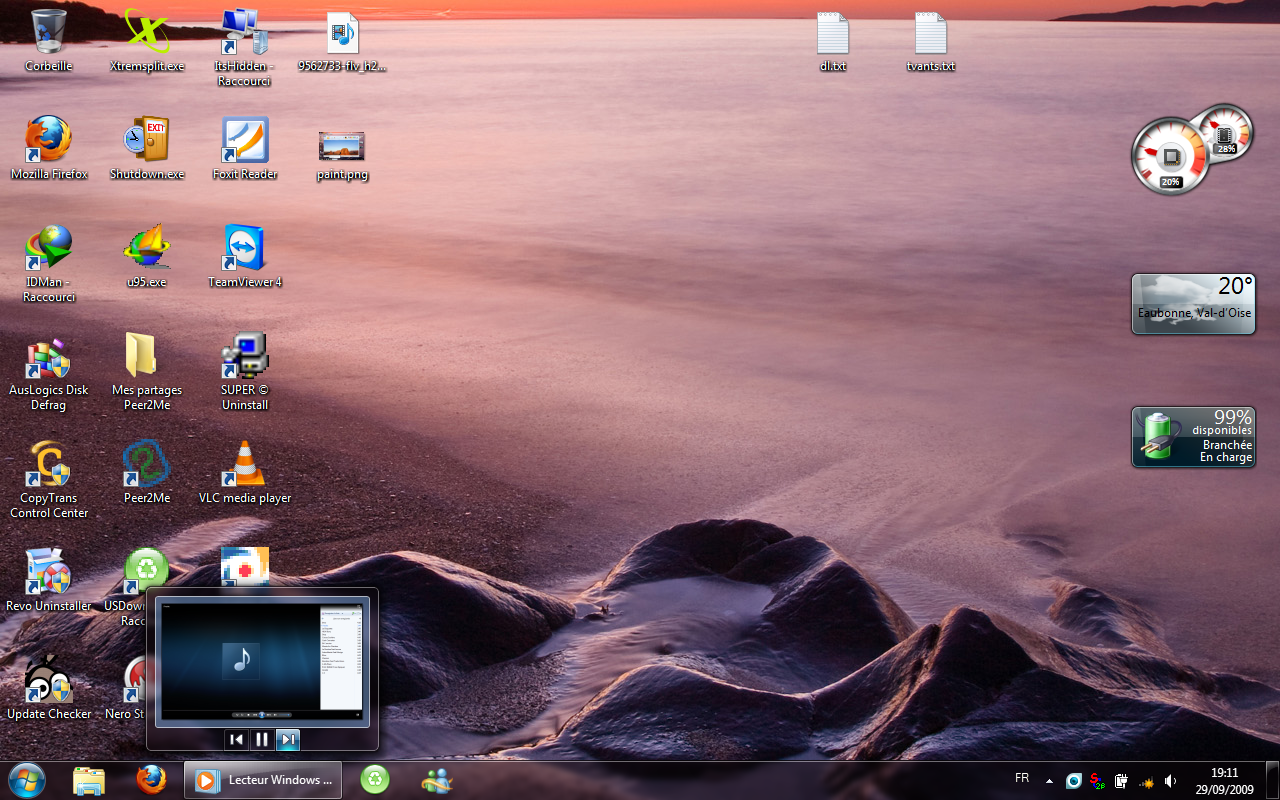Click the CPU meter gadget showing 20%
This screenshot has width=1280, height=800.
[x=1171, y=157]
